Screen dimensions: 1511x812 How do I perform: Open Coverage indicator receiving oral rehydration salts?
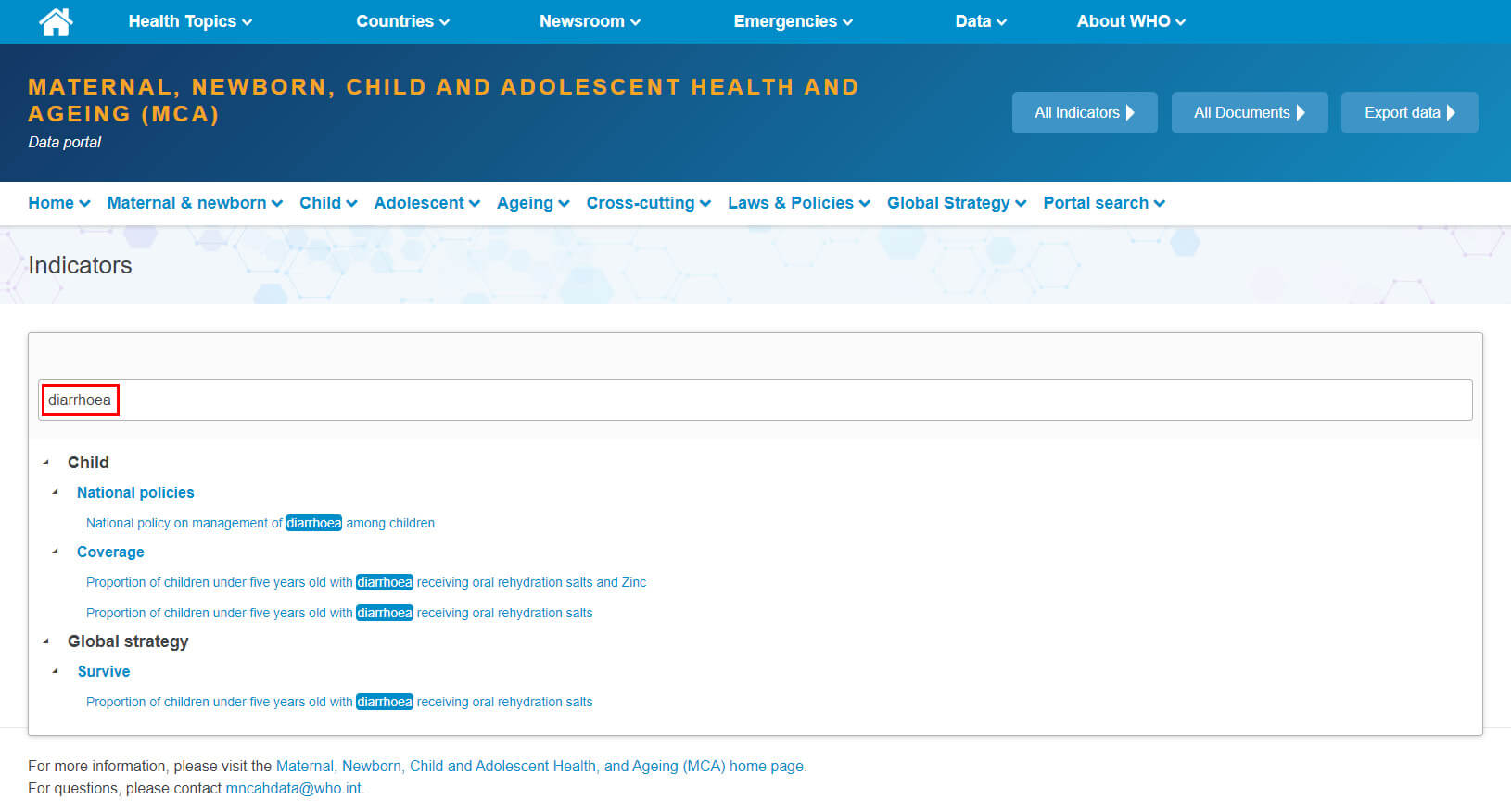(x=339, y=613)
